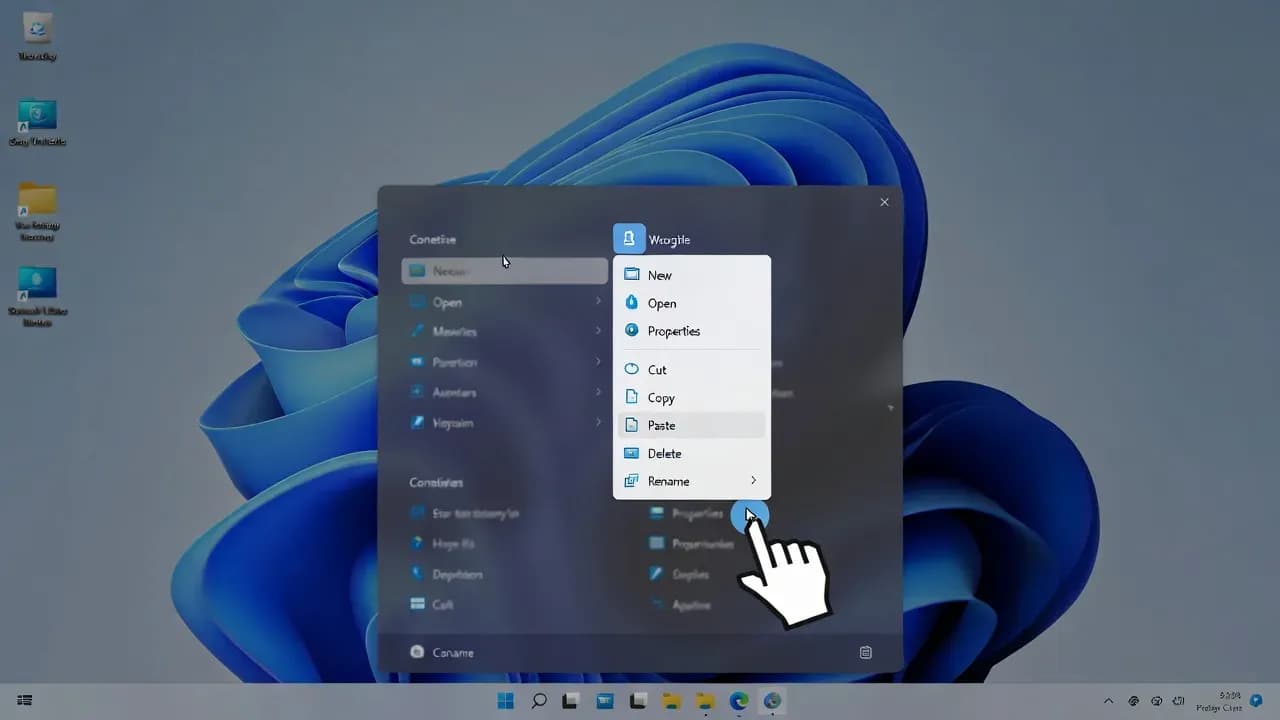
Task: Open the Windows Start menu
Action: [504, 701]
